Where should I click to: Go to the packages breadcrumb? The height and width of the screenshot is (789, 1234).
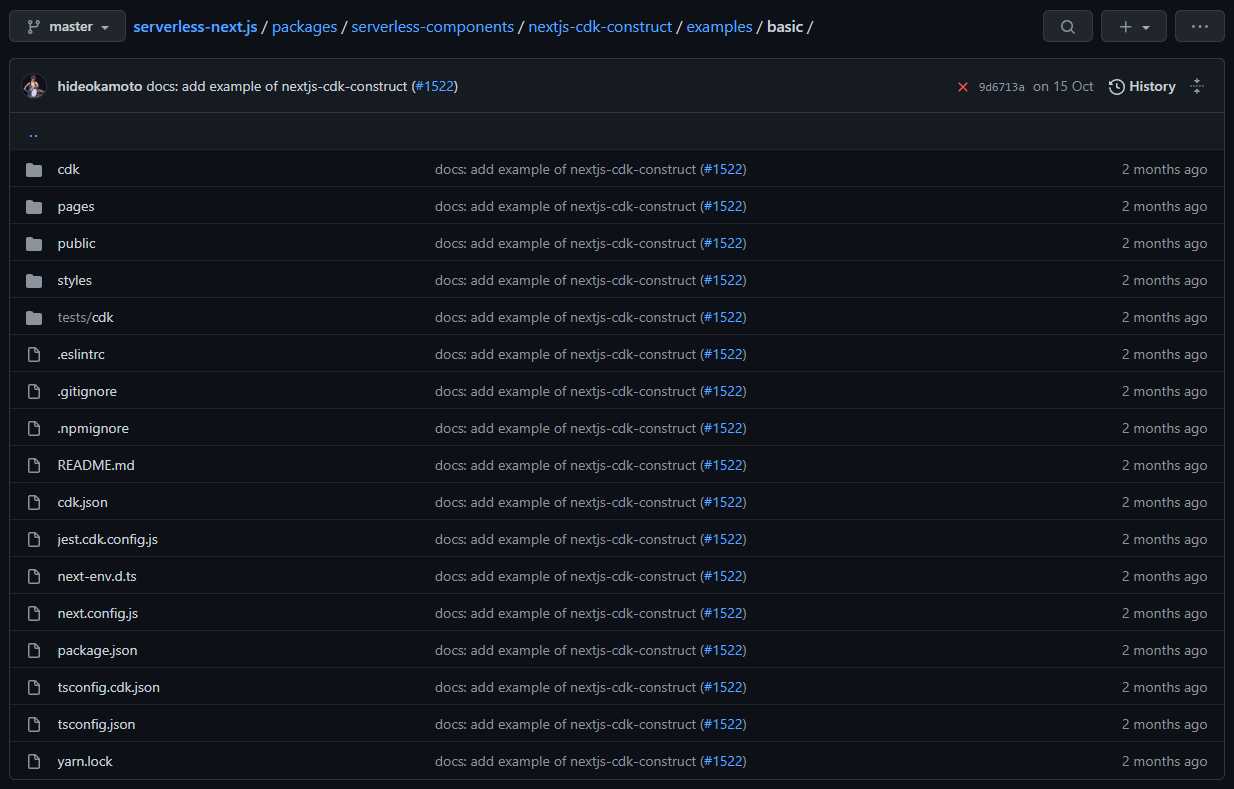[304, 27]
